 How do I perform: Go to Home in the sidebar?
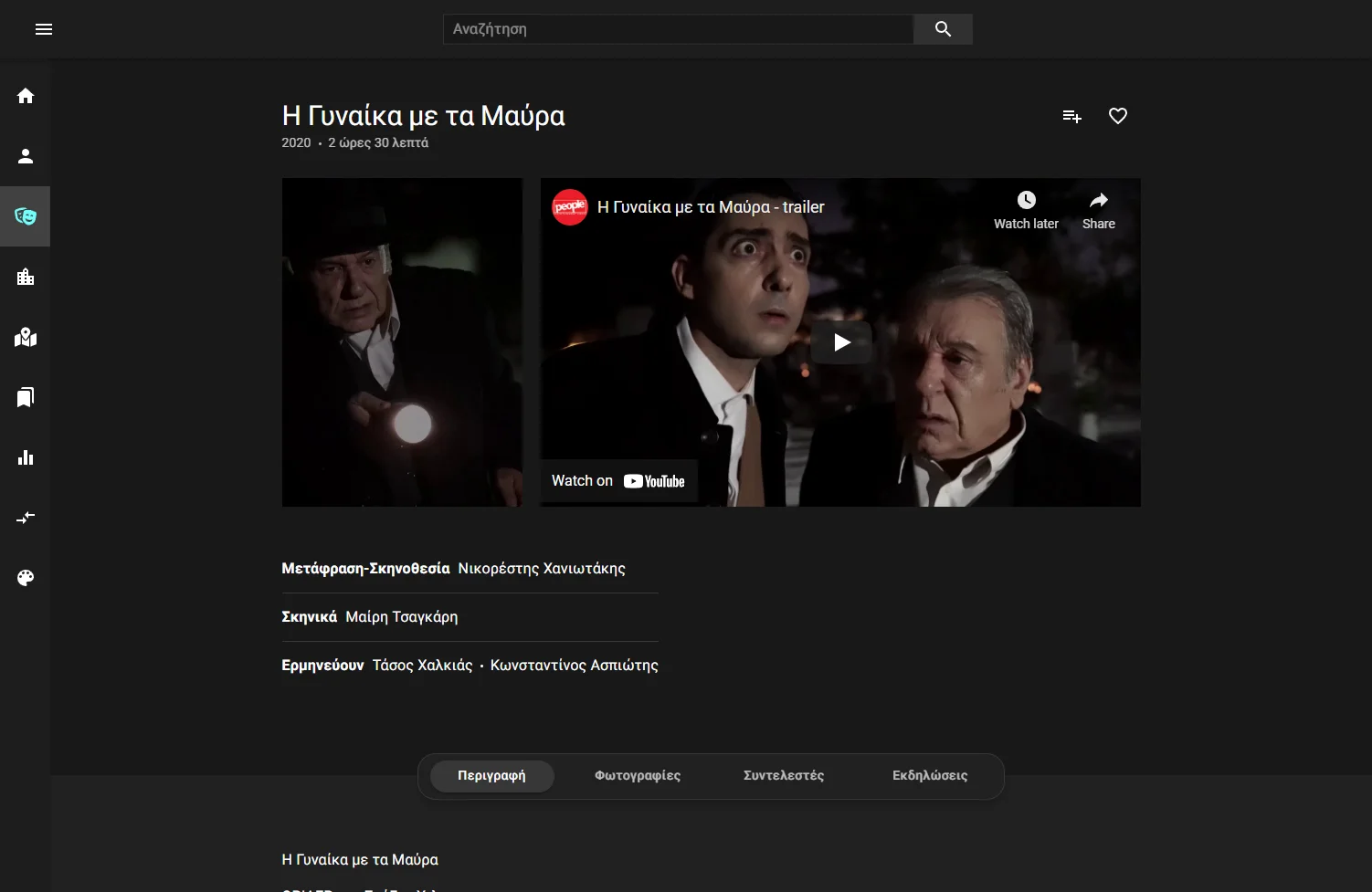tap(26, 96)
